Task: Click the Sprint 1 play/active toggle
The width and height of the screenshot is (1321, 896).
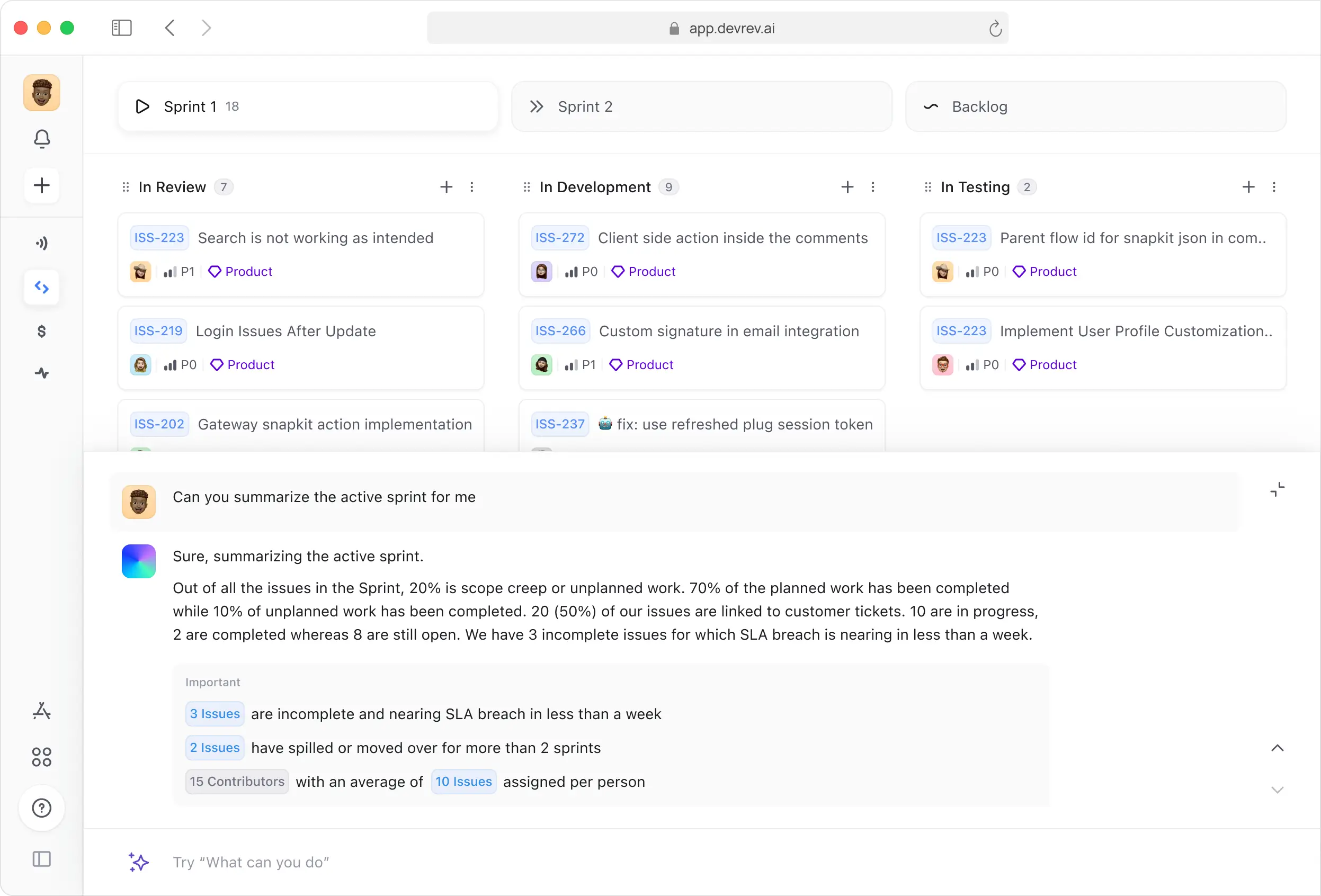Action: (143, 107)
